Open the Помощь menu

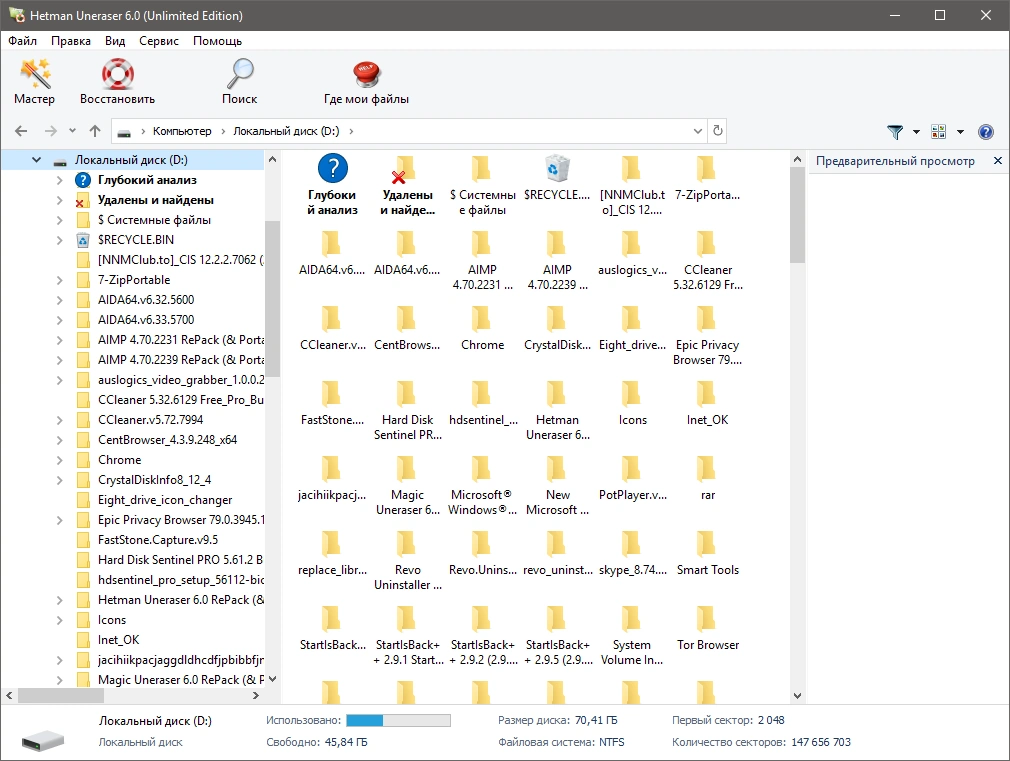(x=217, y=41)
